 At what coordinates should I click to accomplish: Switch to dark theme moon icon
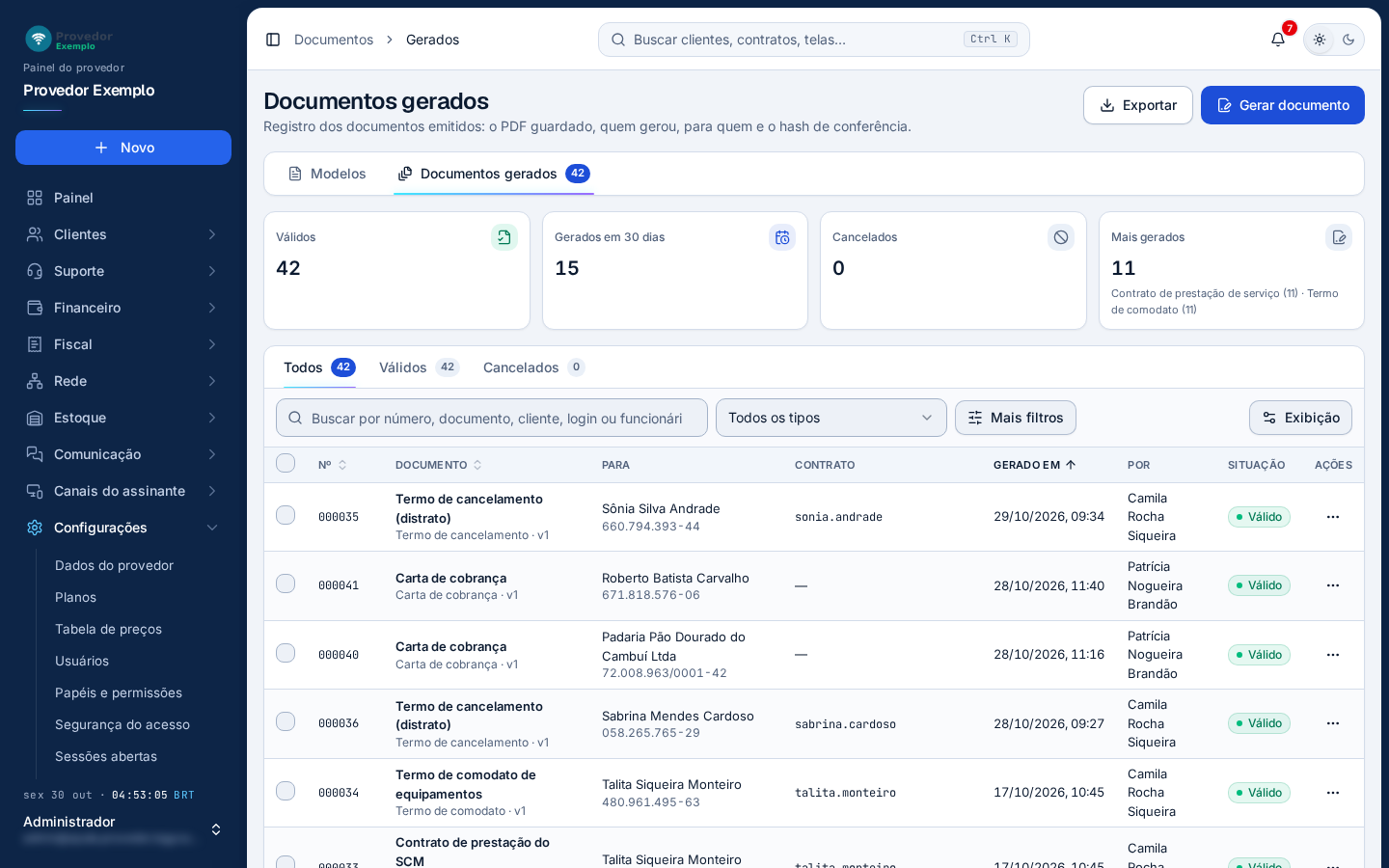click(x=1348, y=40)
